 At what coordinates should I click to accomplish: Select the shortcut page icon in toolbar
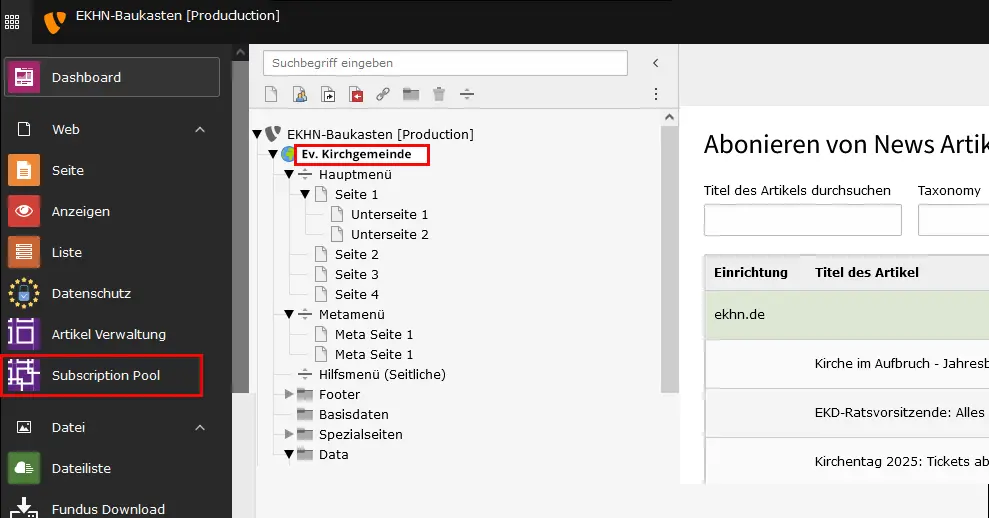click(328, 94)
